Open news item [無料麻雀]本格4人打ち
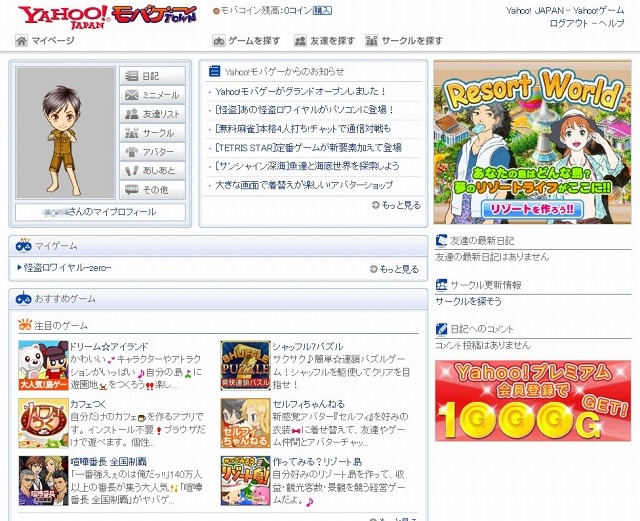 point(303,129)
